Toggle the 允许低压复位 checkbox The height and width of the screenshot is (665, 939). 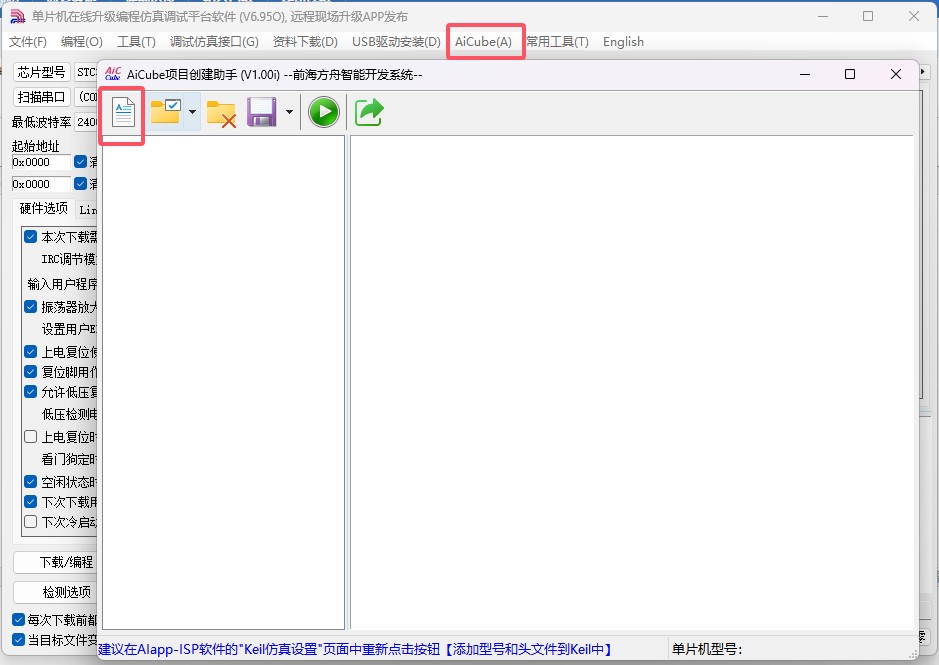click(x=31, y=392)
